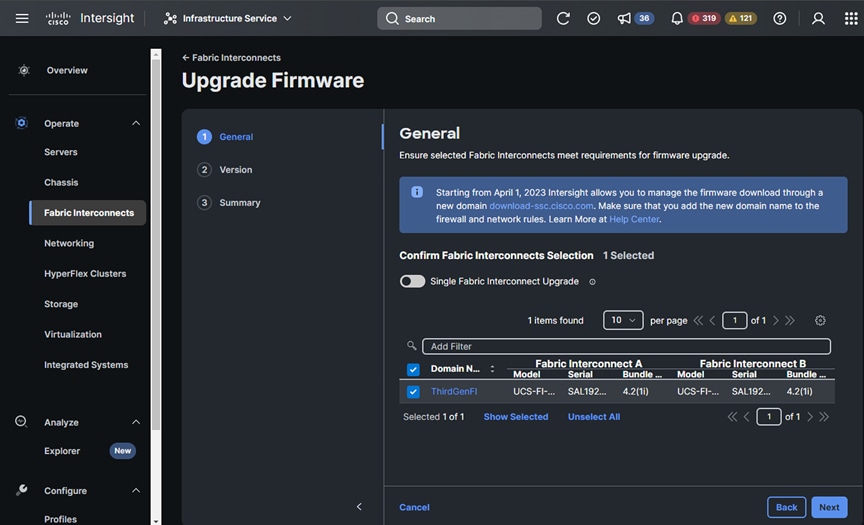Image resolution: width=864 pixels, height=525 pixels.
Task: Go back to Fabric Interconnects link
Action: point(231,58)
